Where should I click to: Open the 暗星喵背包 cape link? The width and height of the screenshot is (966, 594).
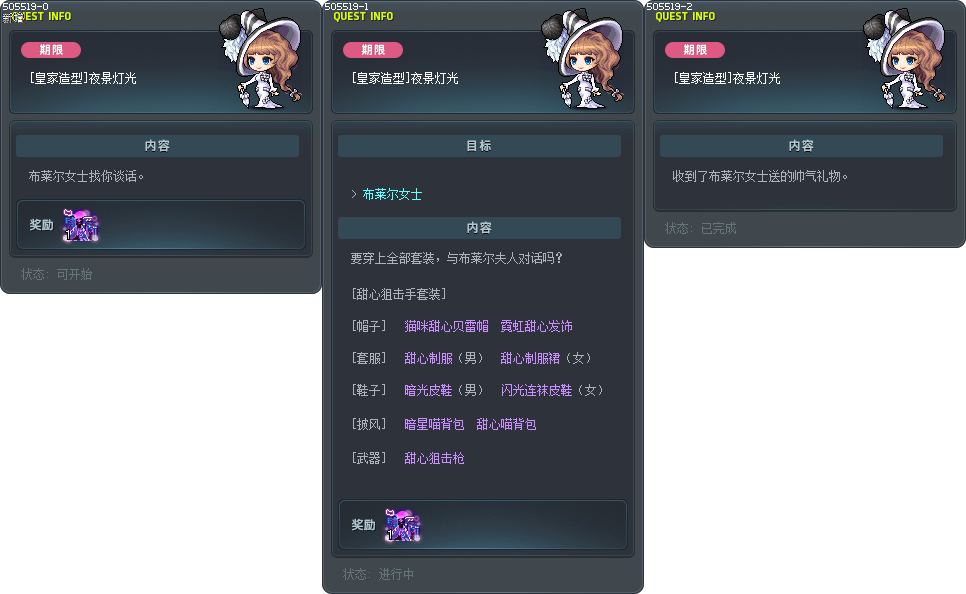click(x=434, y=424)
